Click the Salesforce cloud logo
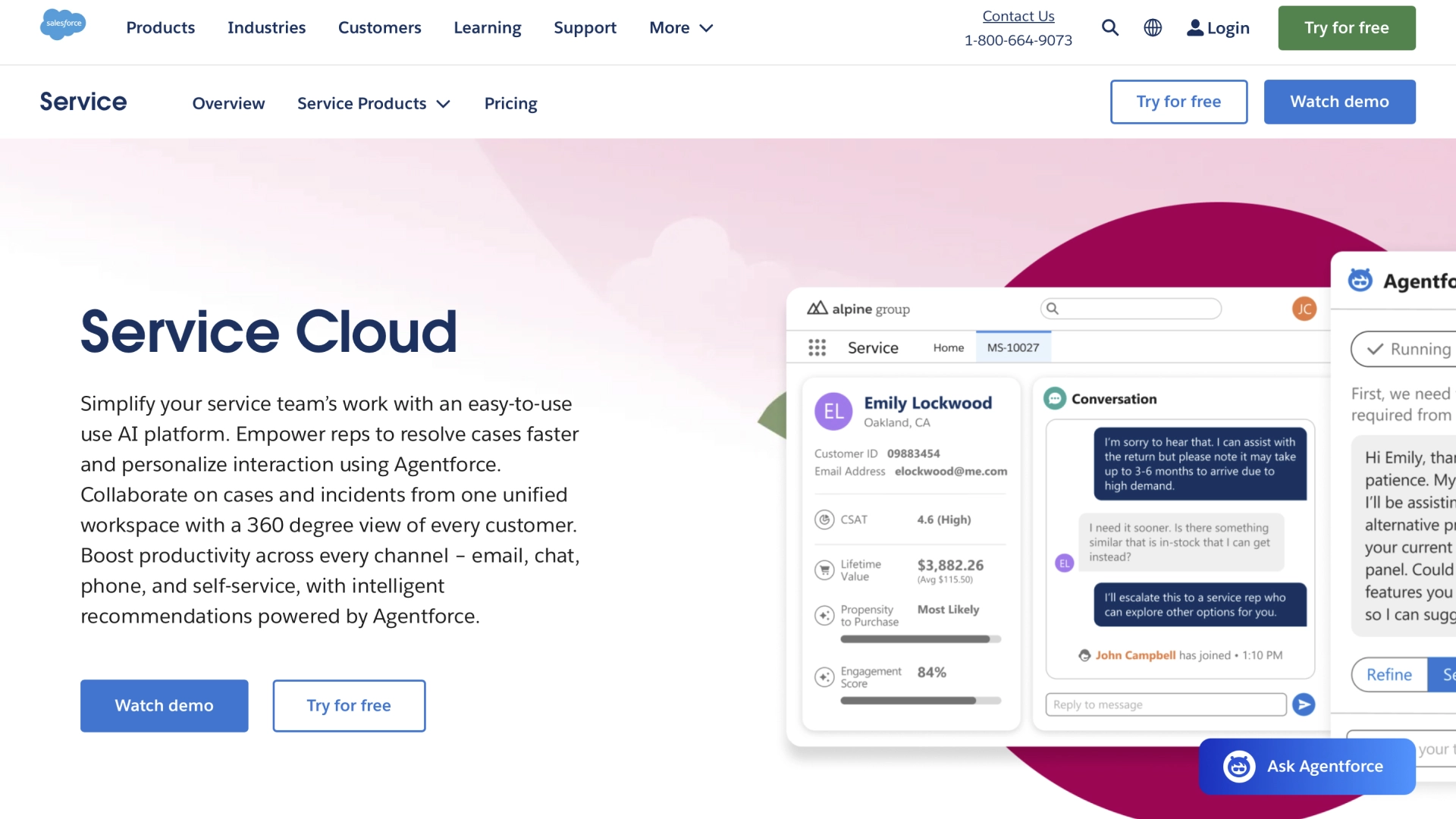The image size is (1456, 819). [x=62, y=26]
